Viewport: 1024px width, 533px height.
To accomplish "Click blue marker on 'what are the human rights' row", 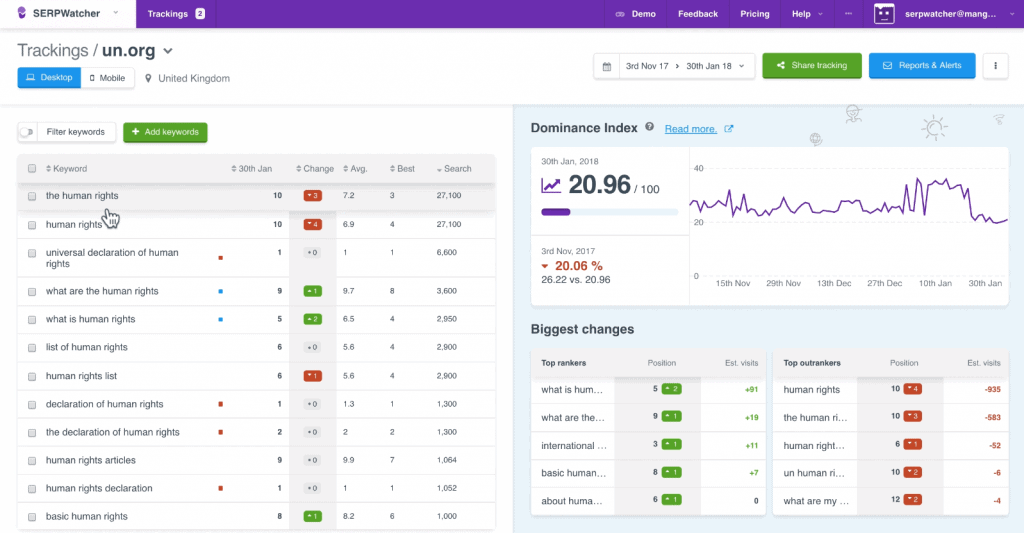I will pyautogui.click(x=221, y=291).
